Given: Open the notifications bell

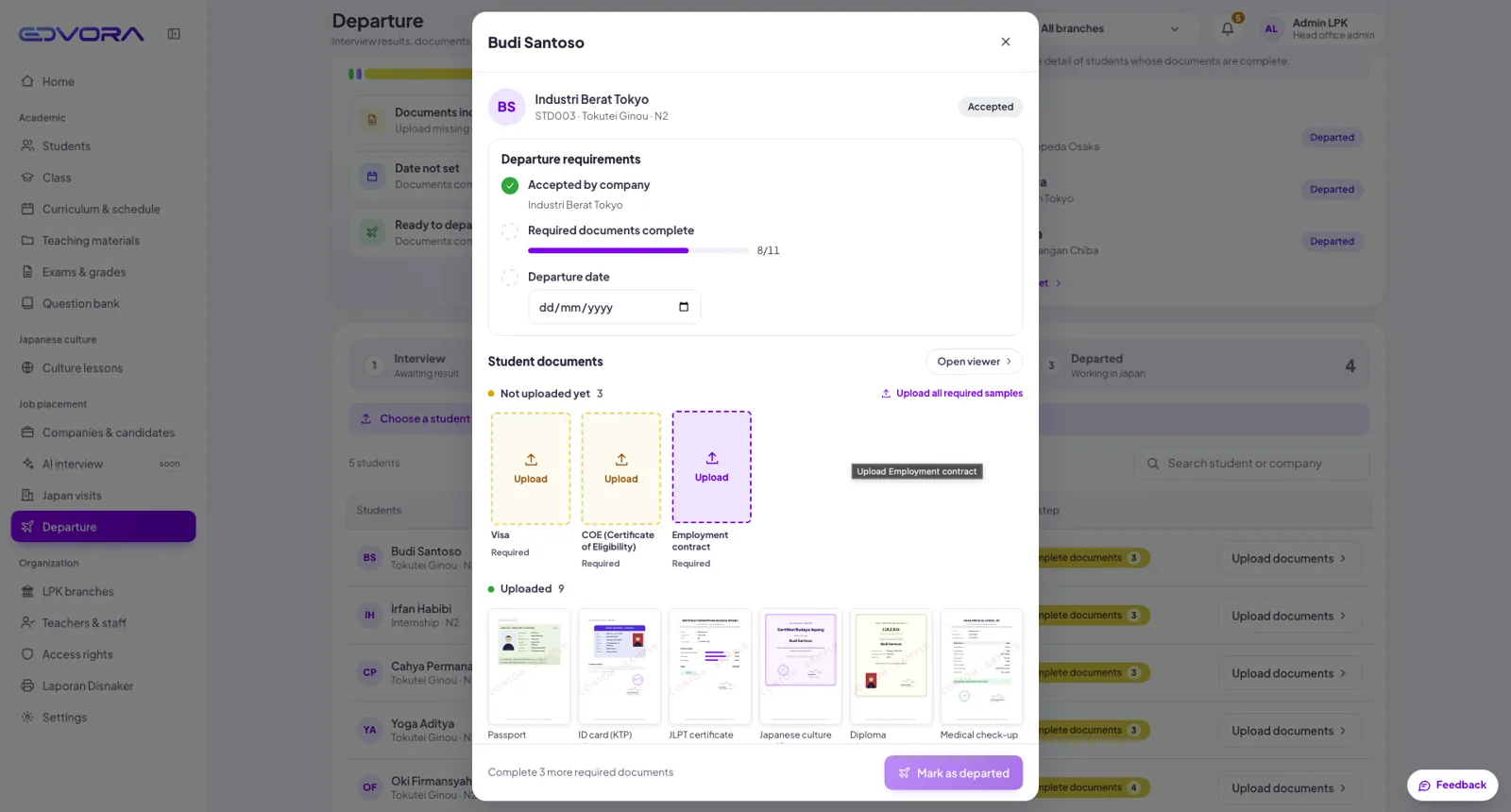Looking at the screenshot, I should coord(1228,28).
